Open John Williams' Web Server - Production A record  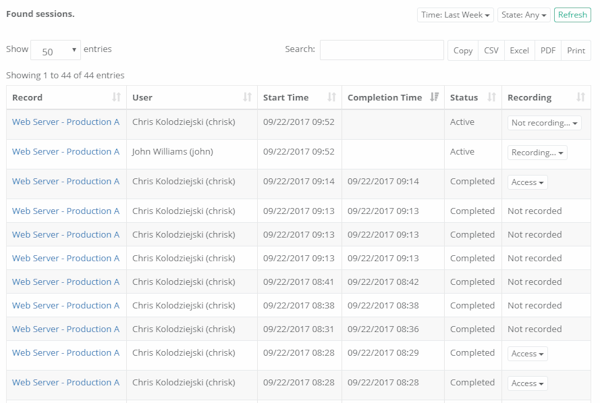(66, 152)
